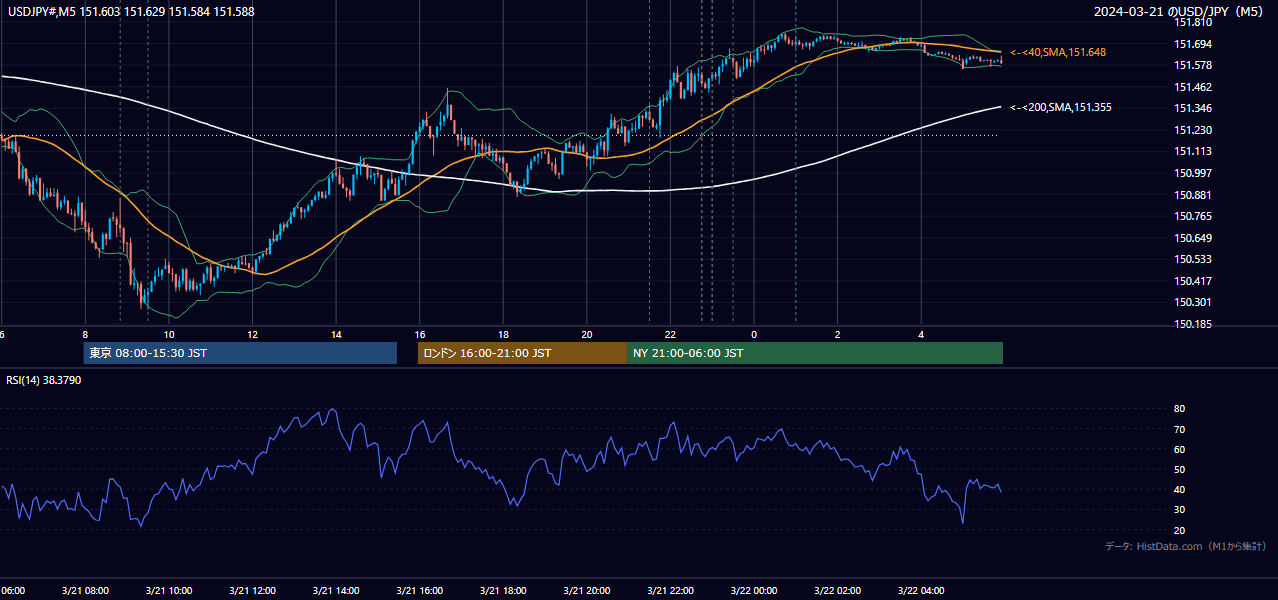Click the RSI(14) 38.3790 indicator label
Image resolution: width=1278 pixels, height=600 pixels.
point(44,380)
